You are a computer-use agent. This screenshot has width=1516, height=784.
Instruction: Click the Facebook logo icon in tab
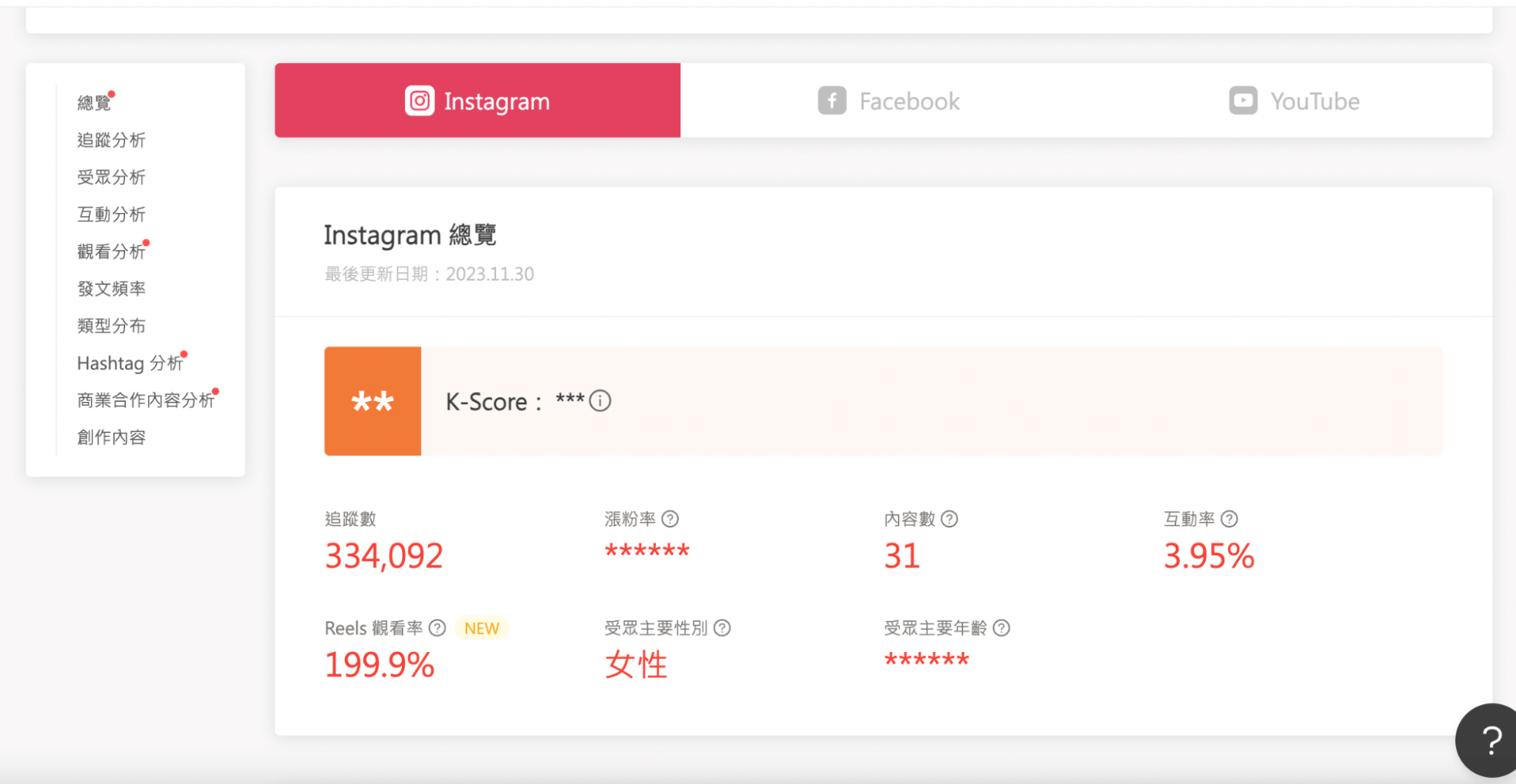832,101
